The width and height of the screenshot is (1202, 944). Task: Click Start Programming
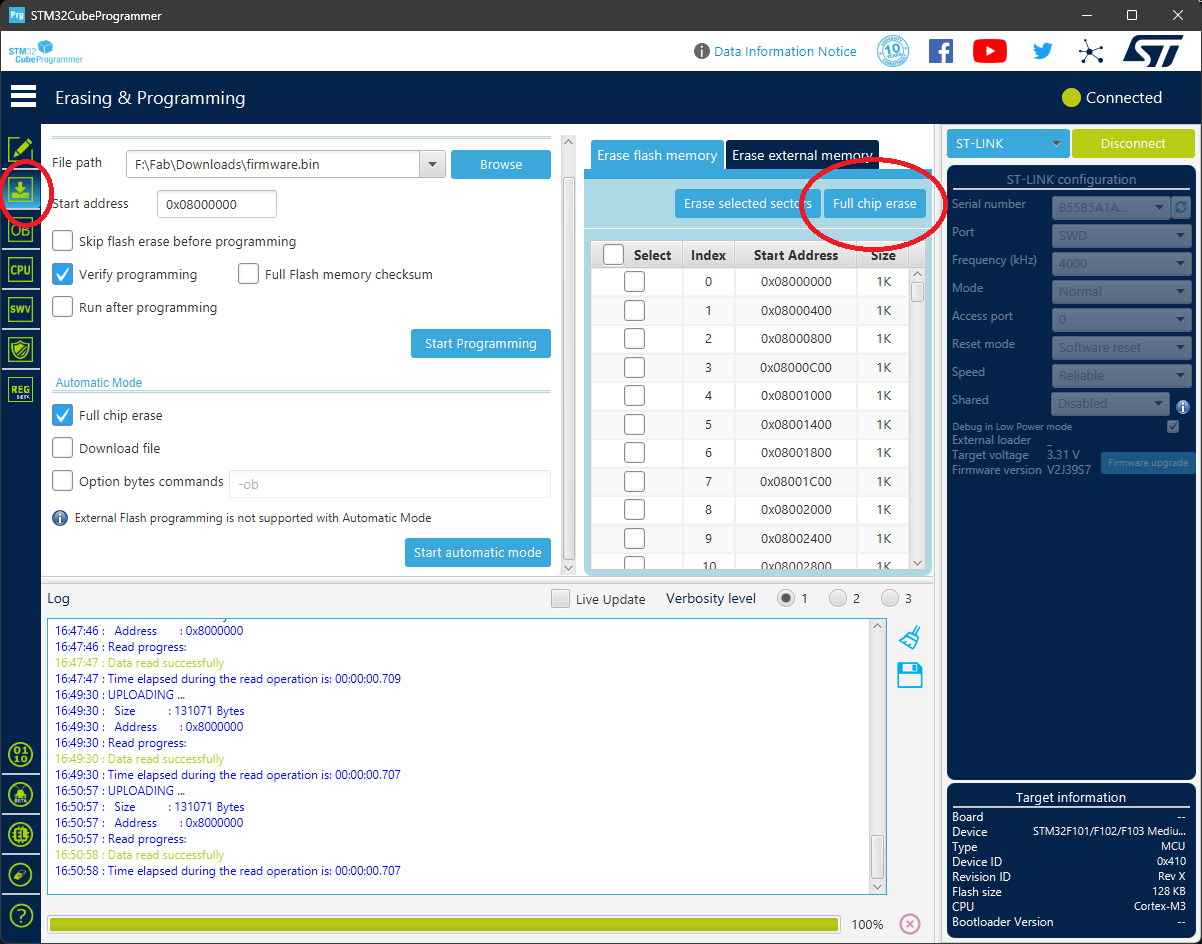point(481,343)
